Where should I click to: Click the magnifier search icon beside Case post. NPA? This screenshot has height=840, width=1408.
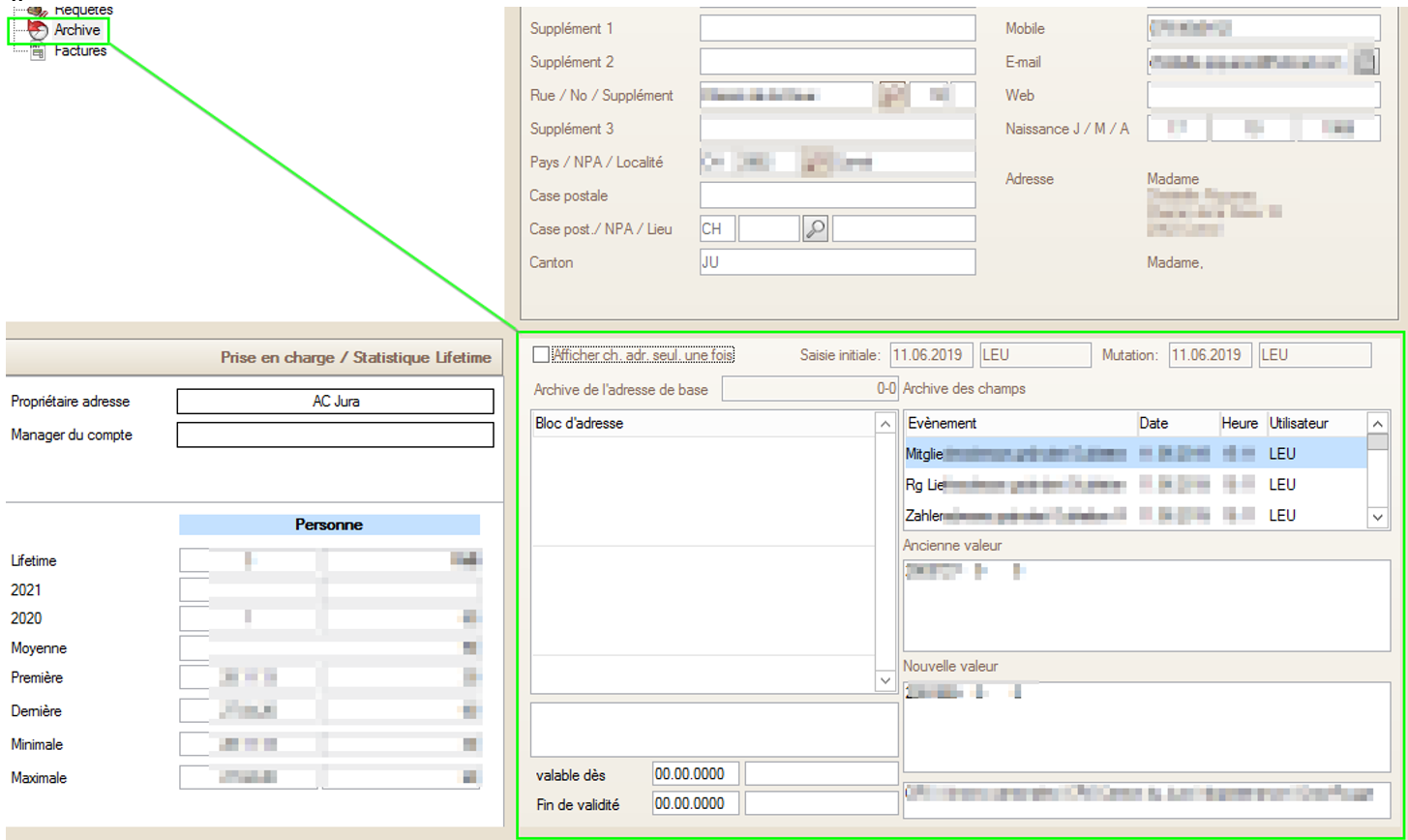point(816,228)
